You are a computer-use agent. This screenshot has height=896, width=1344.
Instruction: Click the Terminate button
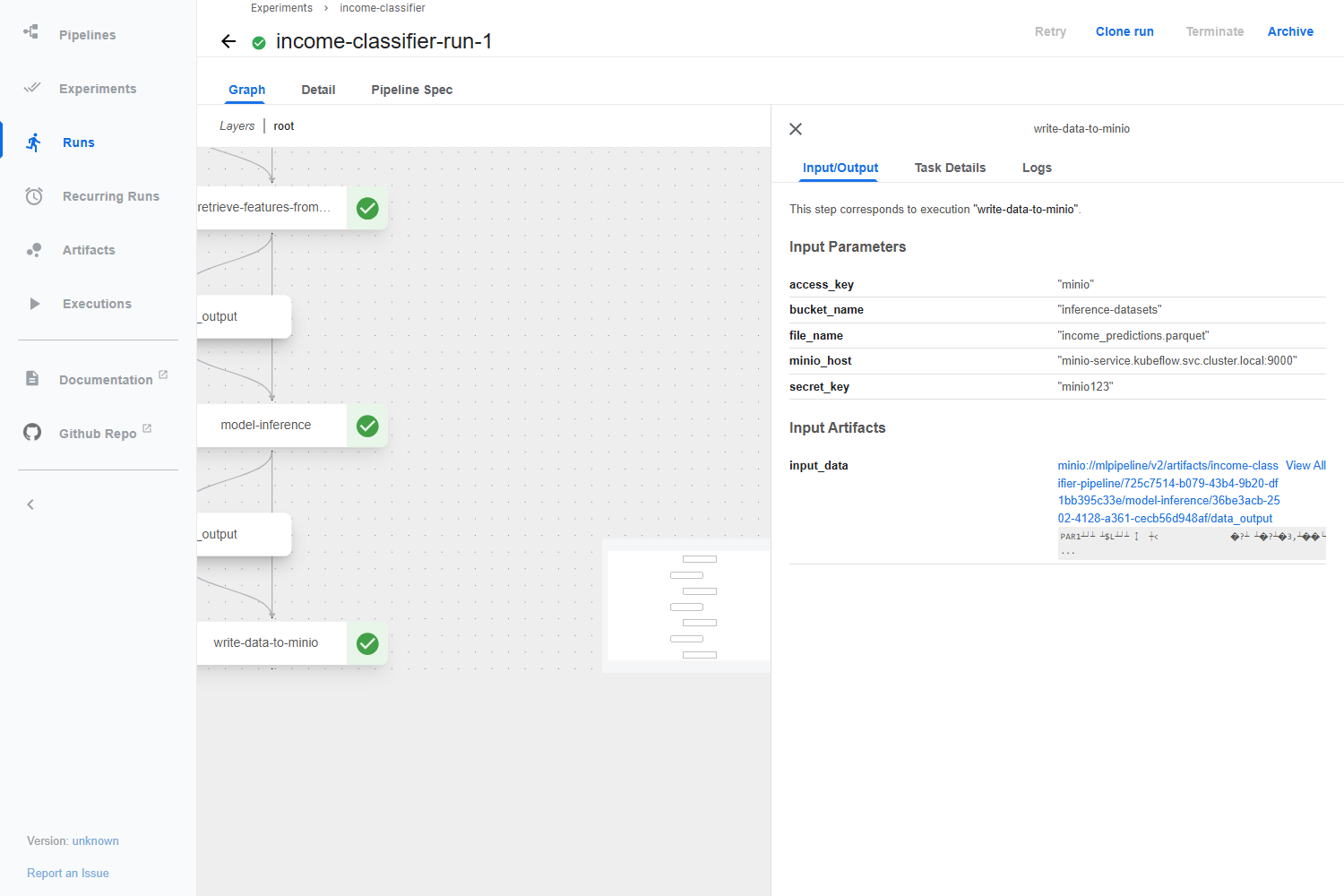(1215, 31)
